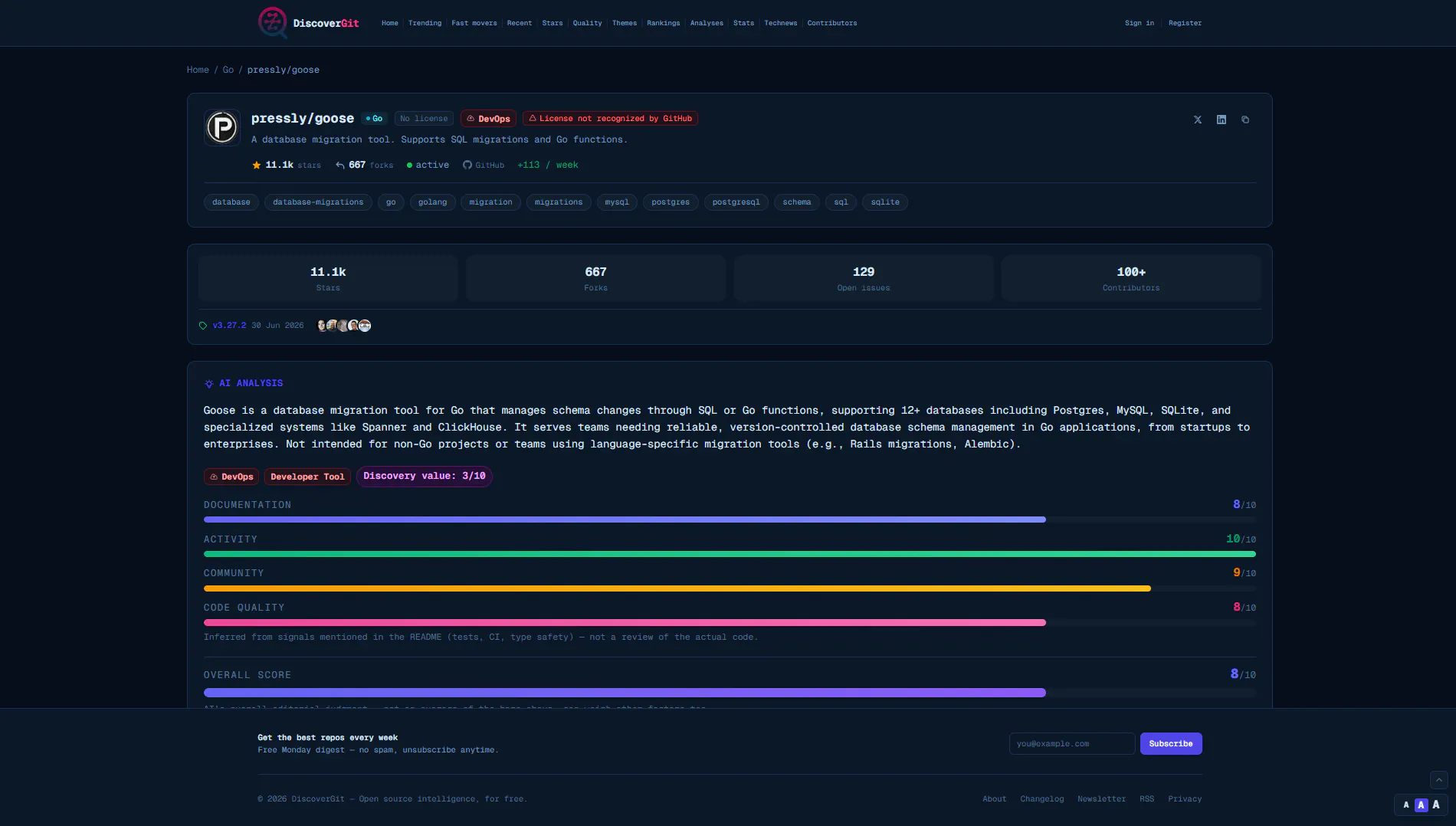
Task: Select the smallest font size A
Action: click(1406, 805)
